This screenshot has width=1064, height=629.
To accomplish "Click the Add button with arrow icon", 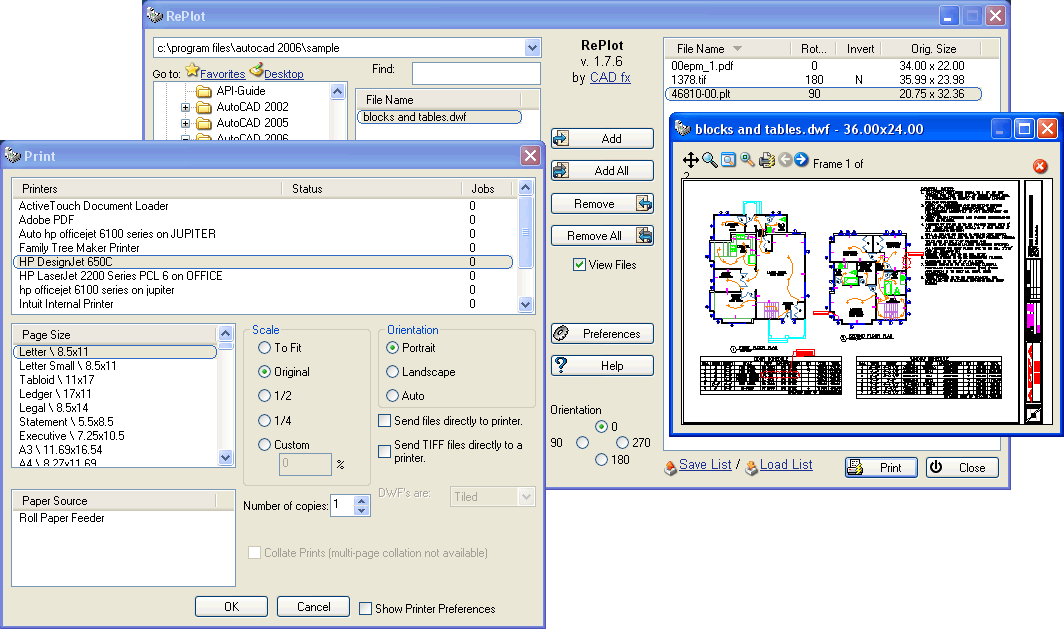I will pos(602,138).
